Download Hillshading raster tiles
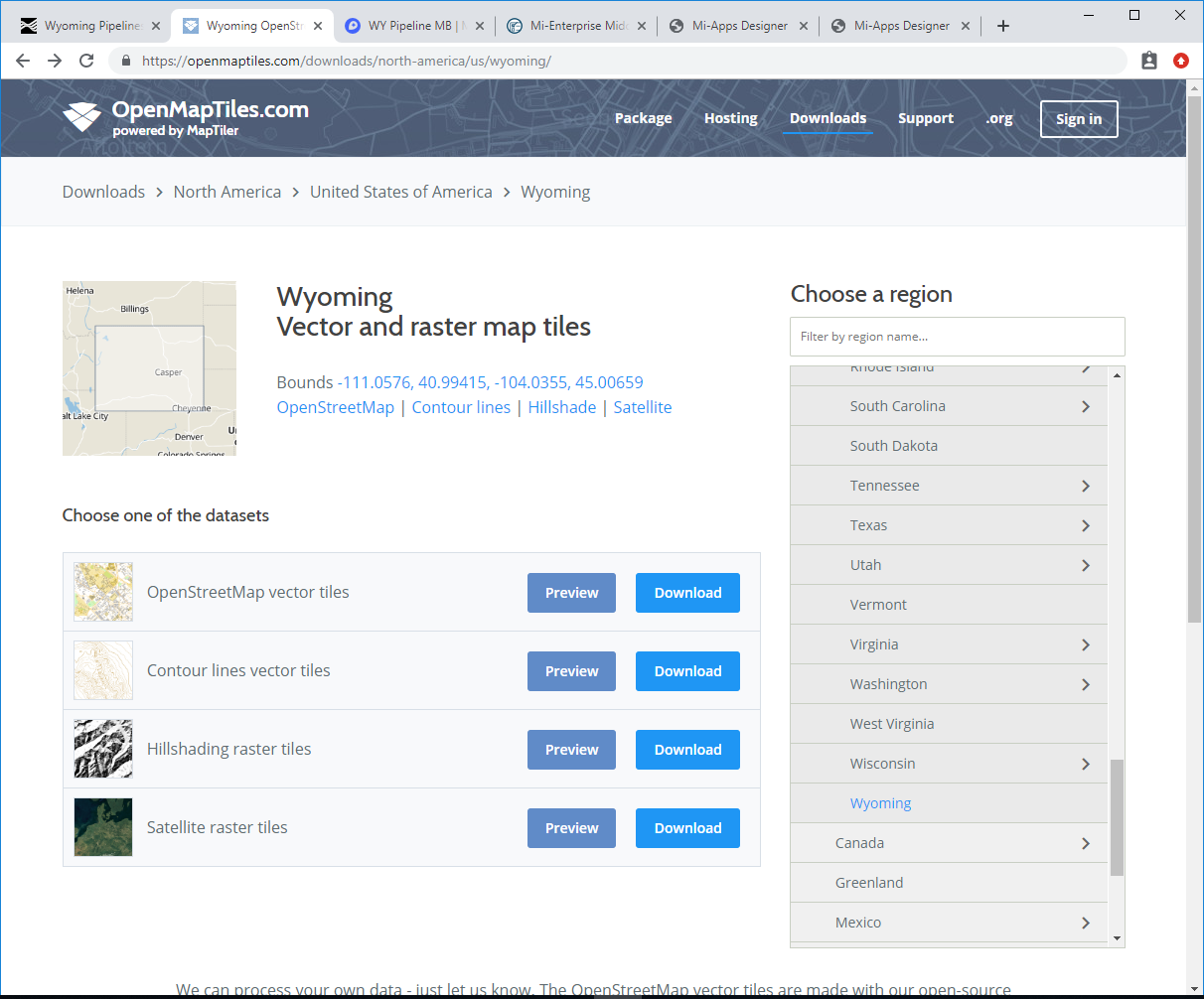This screenshot has height=999, width=1204. pos(688,750)
